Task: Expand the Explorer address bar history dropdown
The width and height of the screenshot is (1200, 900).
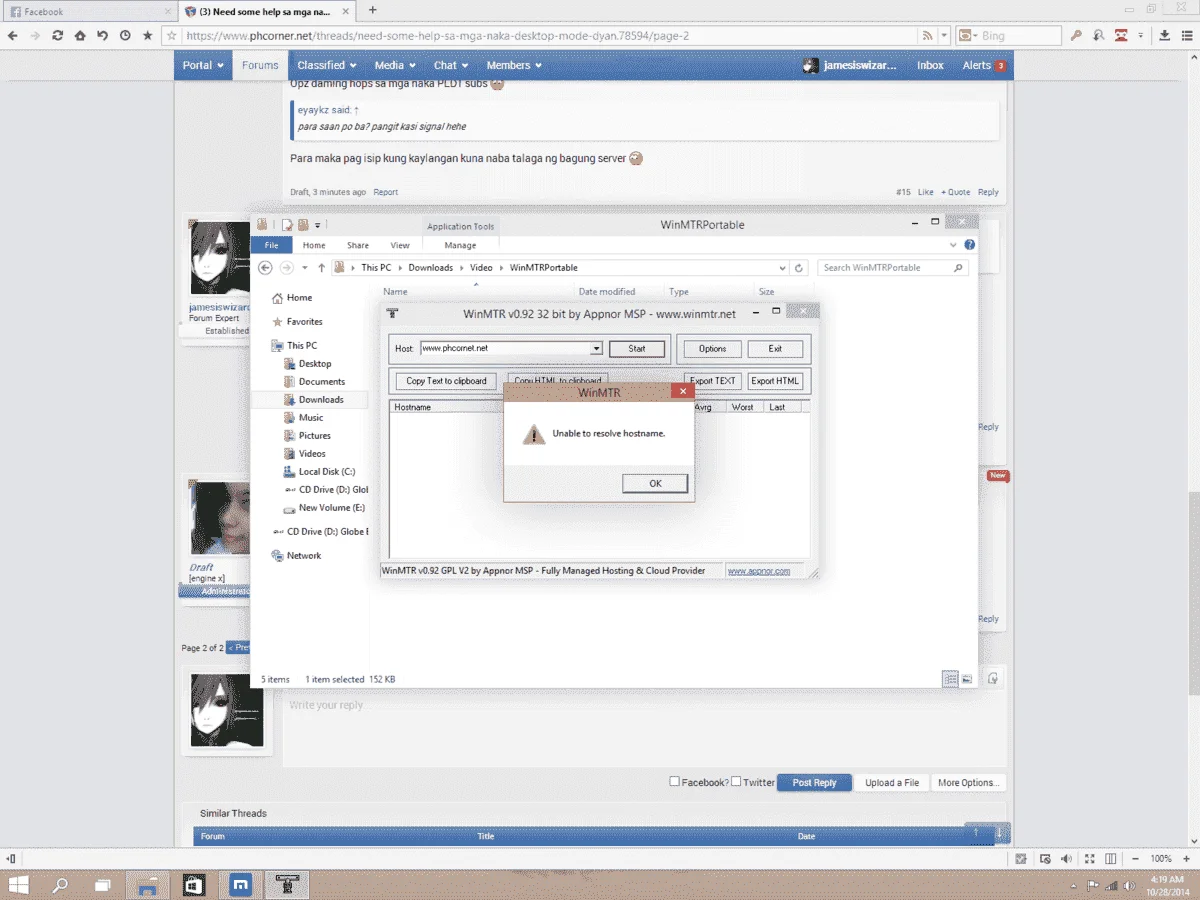Action: (x=782, y=268)
